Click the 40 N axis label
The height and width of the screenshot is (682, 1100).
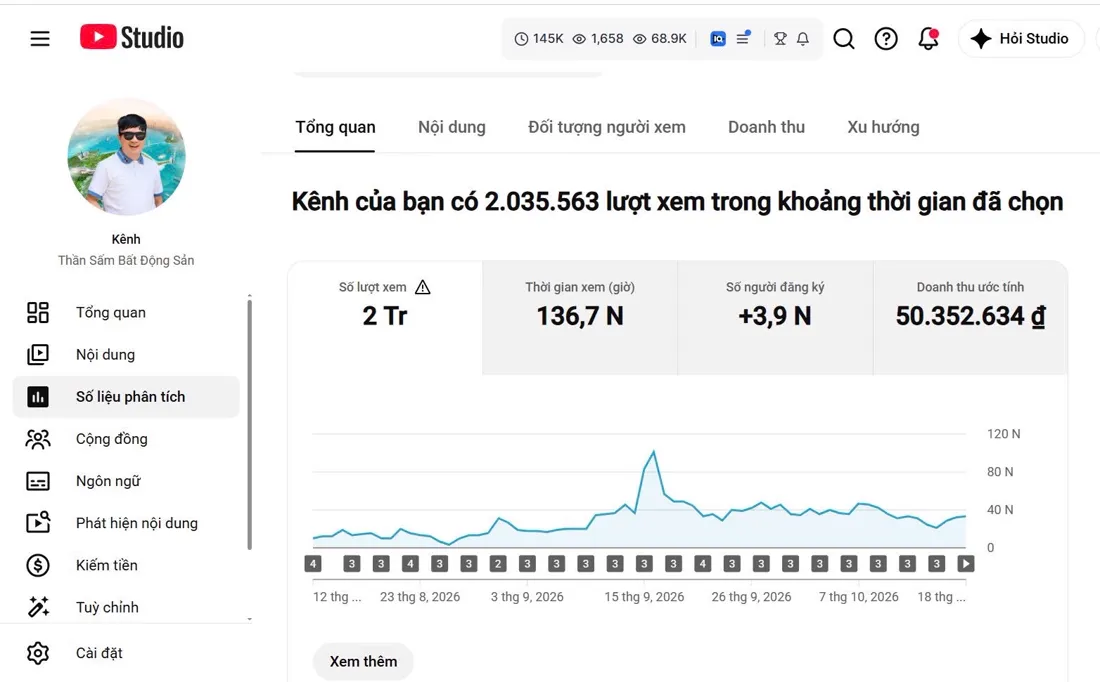pyautogui.click(x=1000, y=510)
